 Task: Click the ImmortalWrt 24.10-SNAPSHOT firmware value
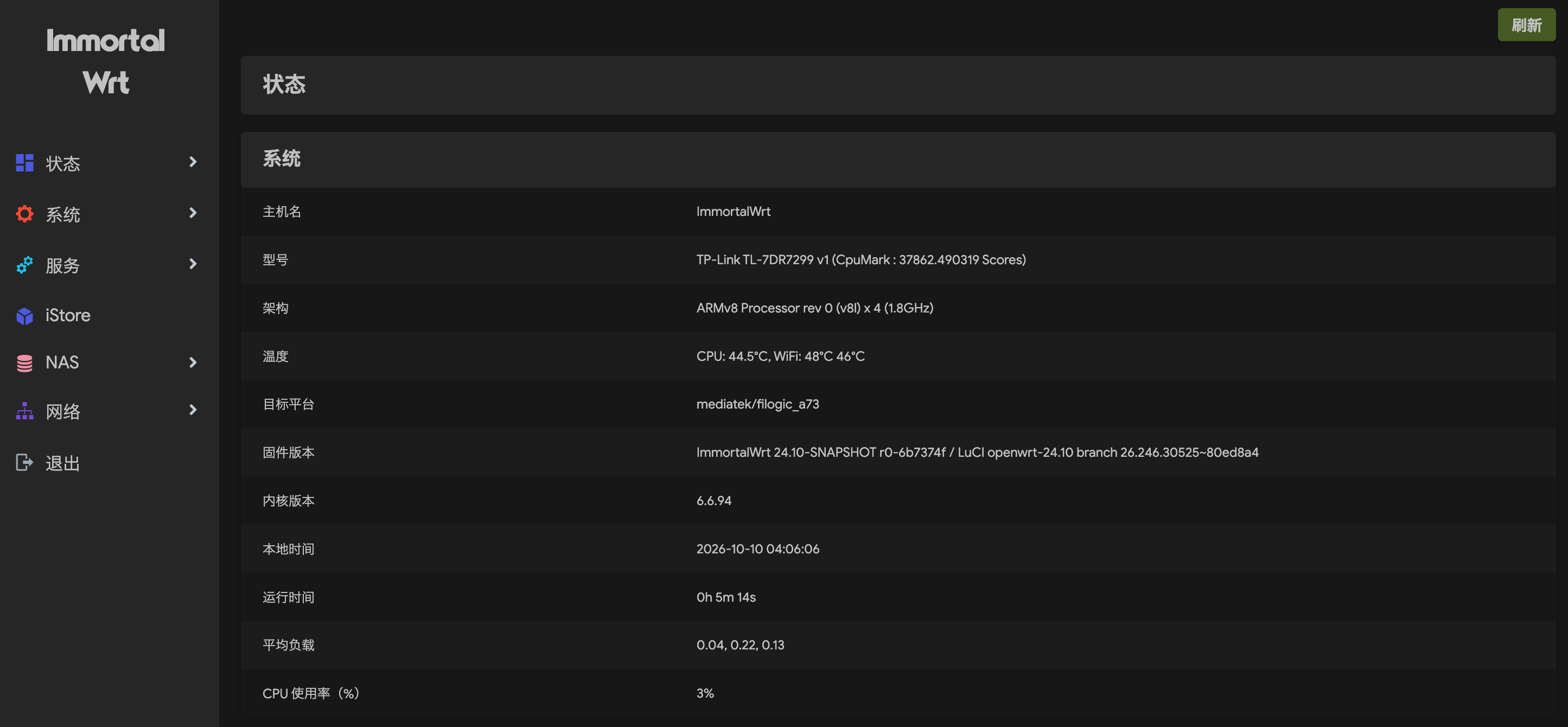point(978,452)
